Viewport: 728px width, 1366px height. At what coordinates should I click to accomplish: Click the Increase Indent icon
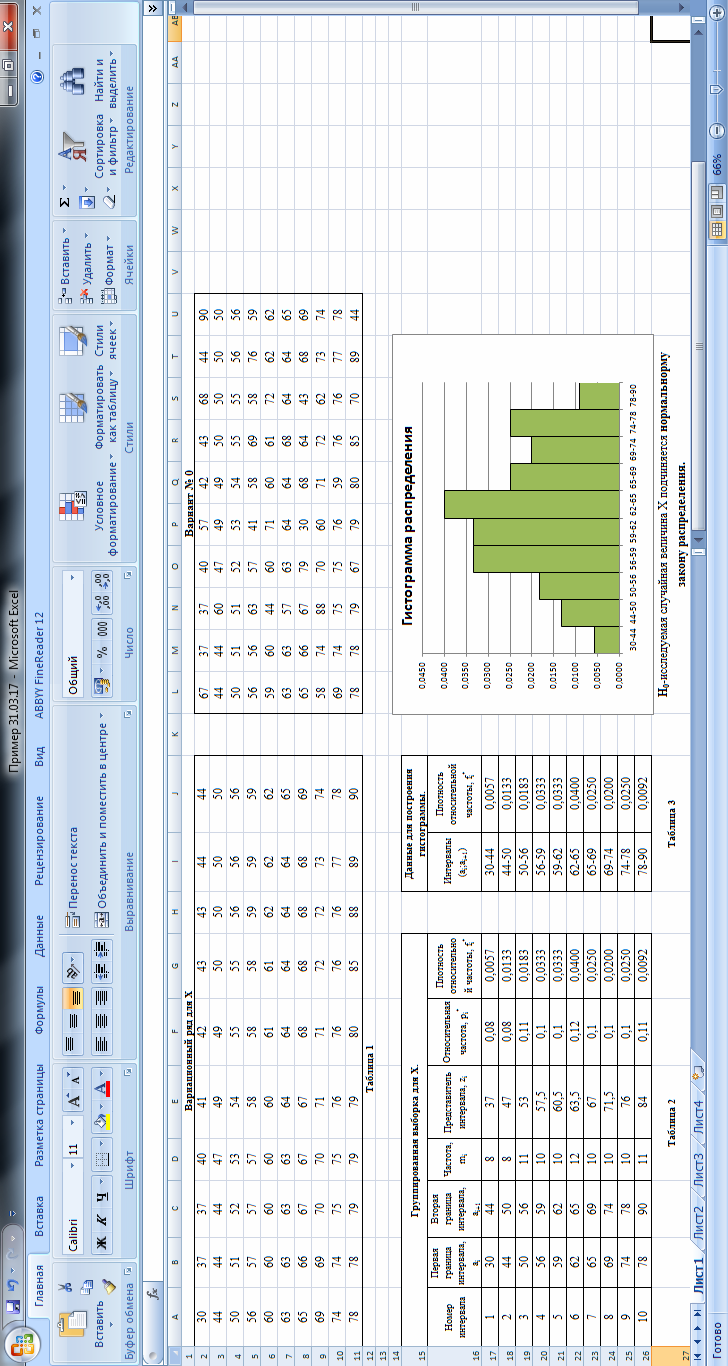pyautogui.click(x=102, y=950)
